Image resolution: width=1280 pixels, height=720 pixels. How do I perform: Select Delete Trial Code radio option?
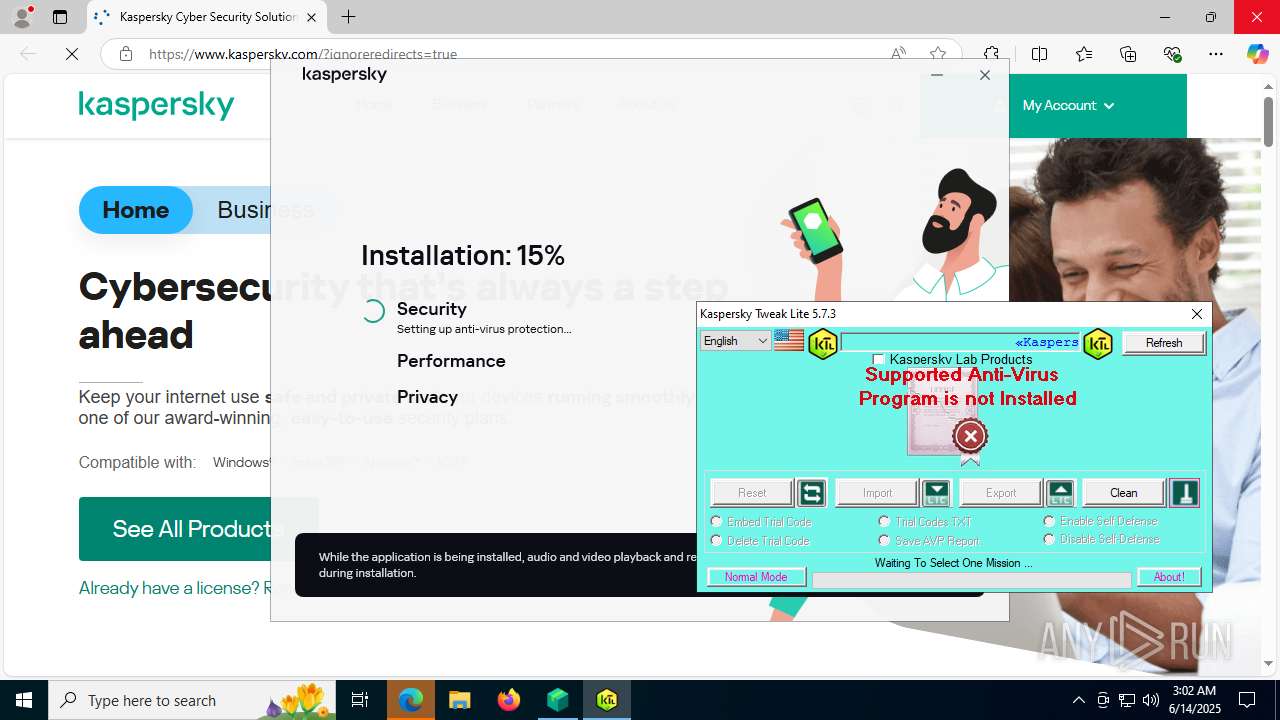click(716, 540)
